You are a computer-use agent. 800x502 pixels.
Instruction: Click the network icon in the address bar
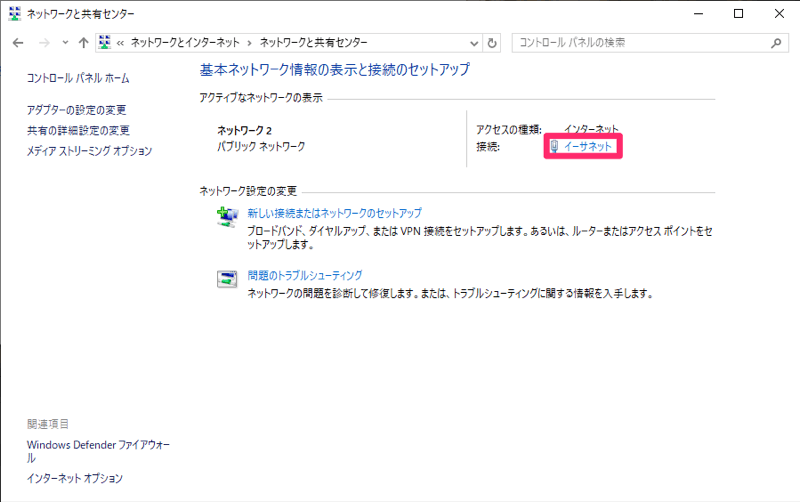pos(105,43)
